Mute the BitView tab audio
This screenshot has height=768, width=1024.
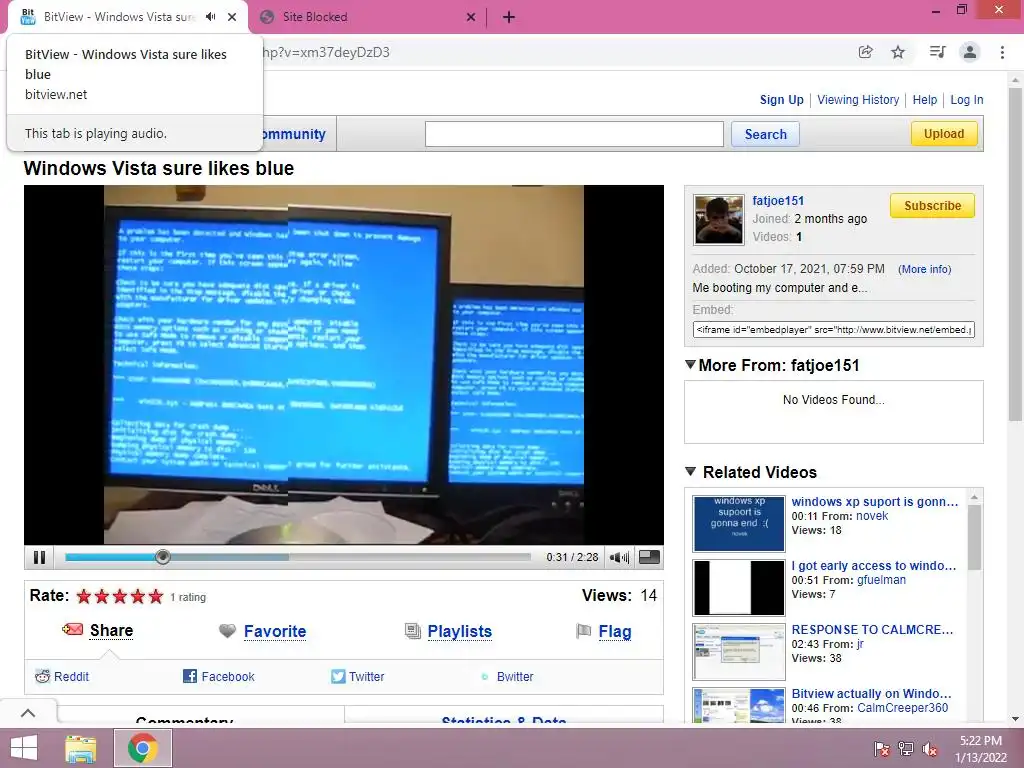tap(210, 17)
